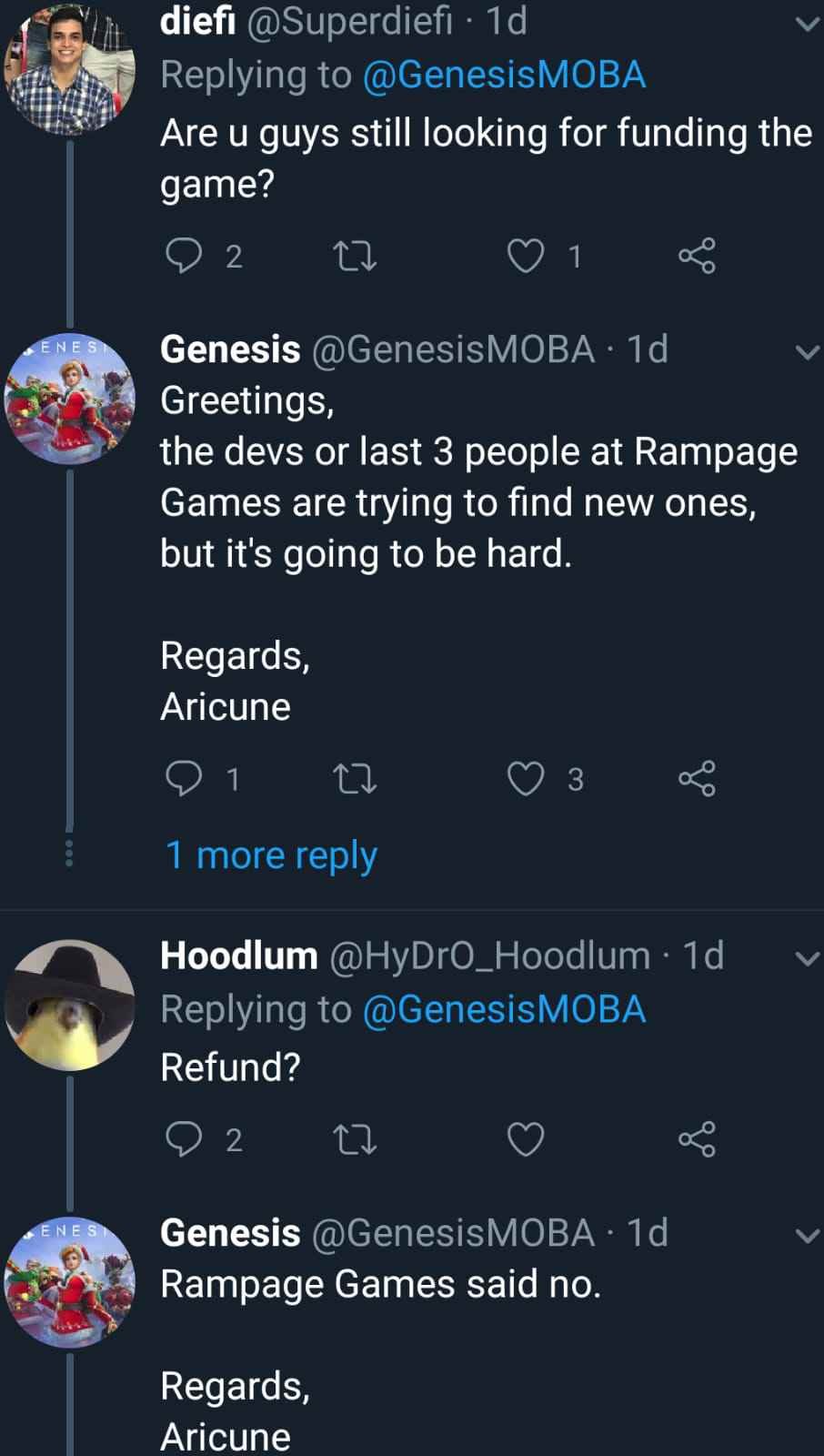The image size is (824, 1456).
Task: Share Hoodlum's "Refund?" tweet
Action: click(697, 1138)
